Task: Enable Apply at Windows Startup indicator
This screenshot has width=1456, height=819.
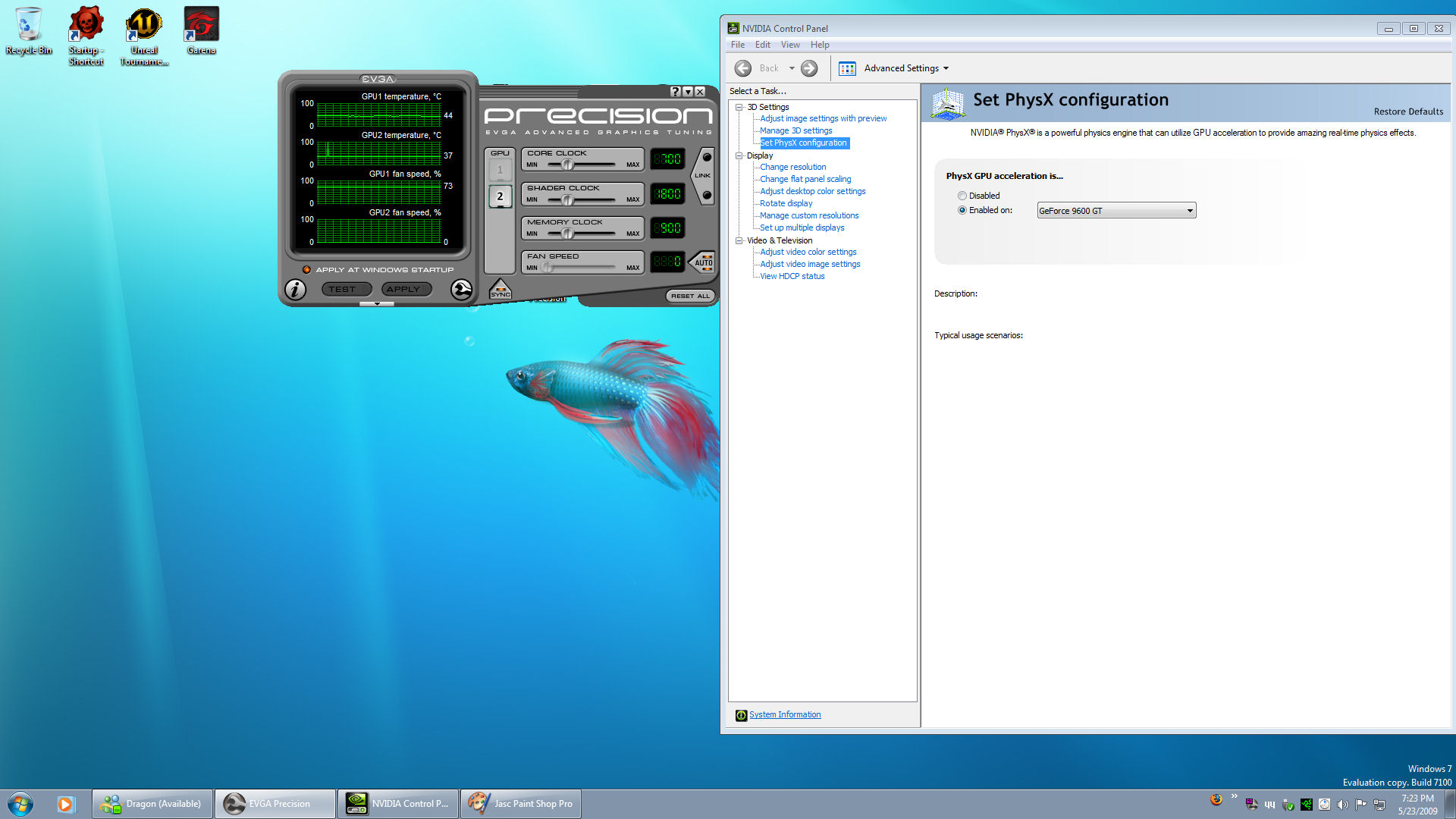Action: 306,270
